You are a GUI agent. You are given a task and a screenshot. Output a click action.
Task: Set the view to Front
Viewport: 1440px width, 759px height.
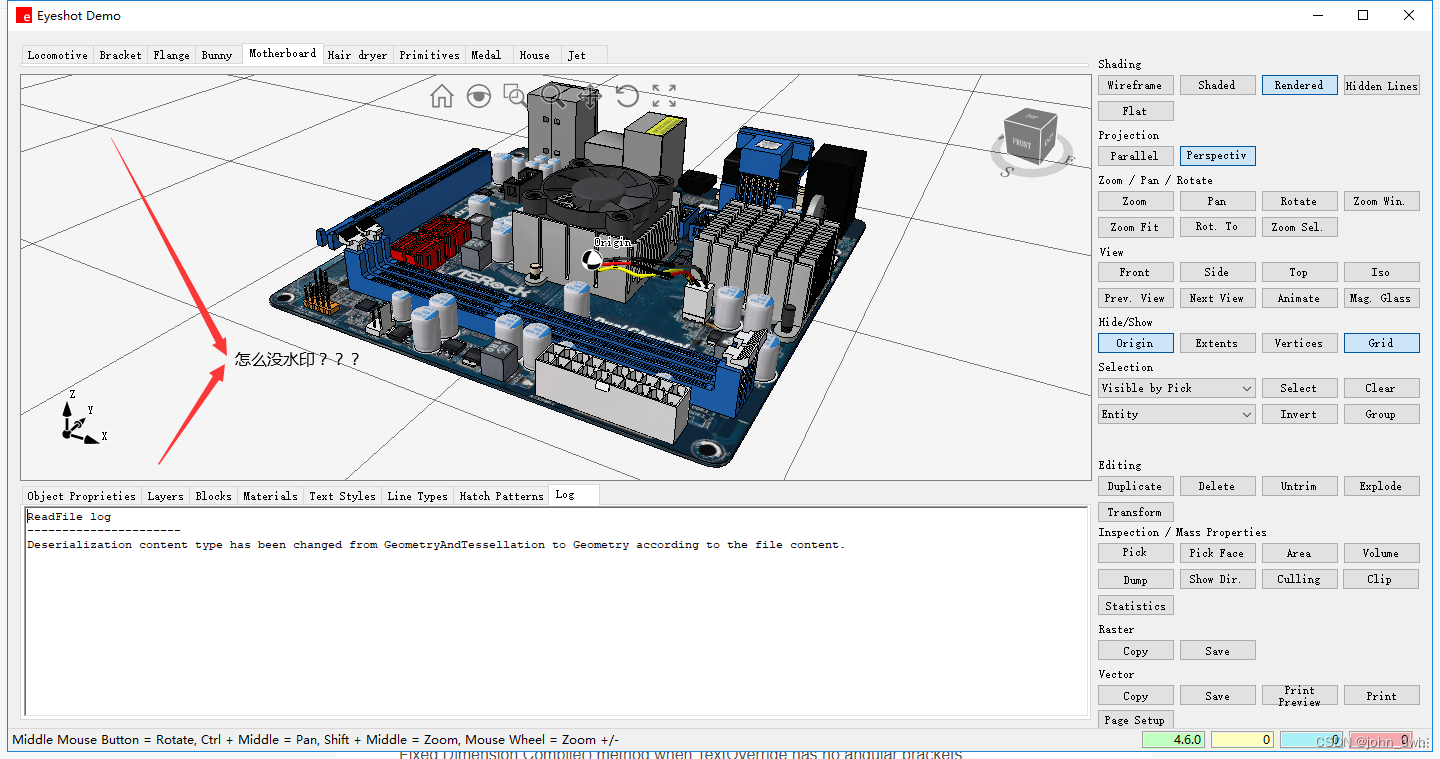point(1135,272)
